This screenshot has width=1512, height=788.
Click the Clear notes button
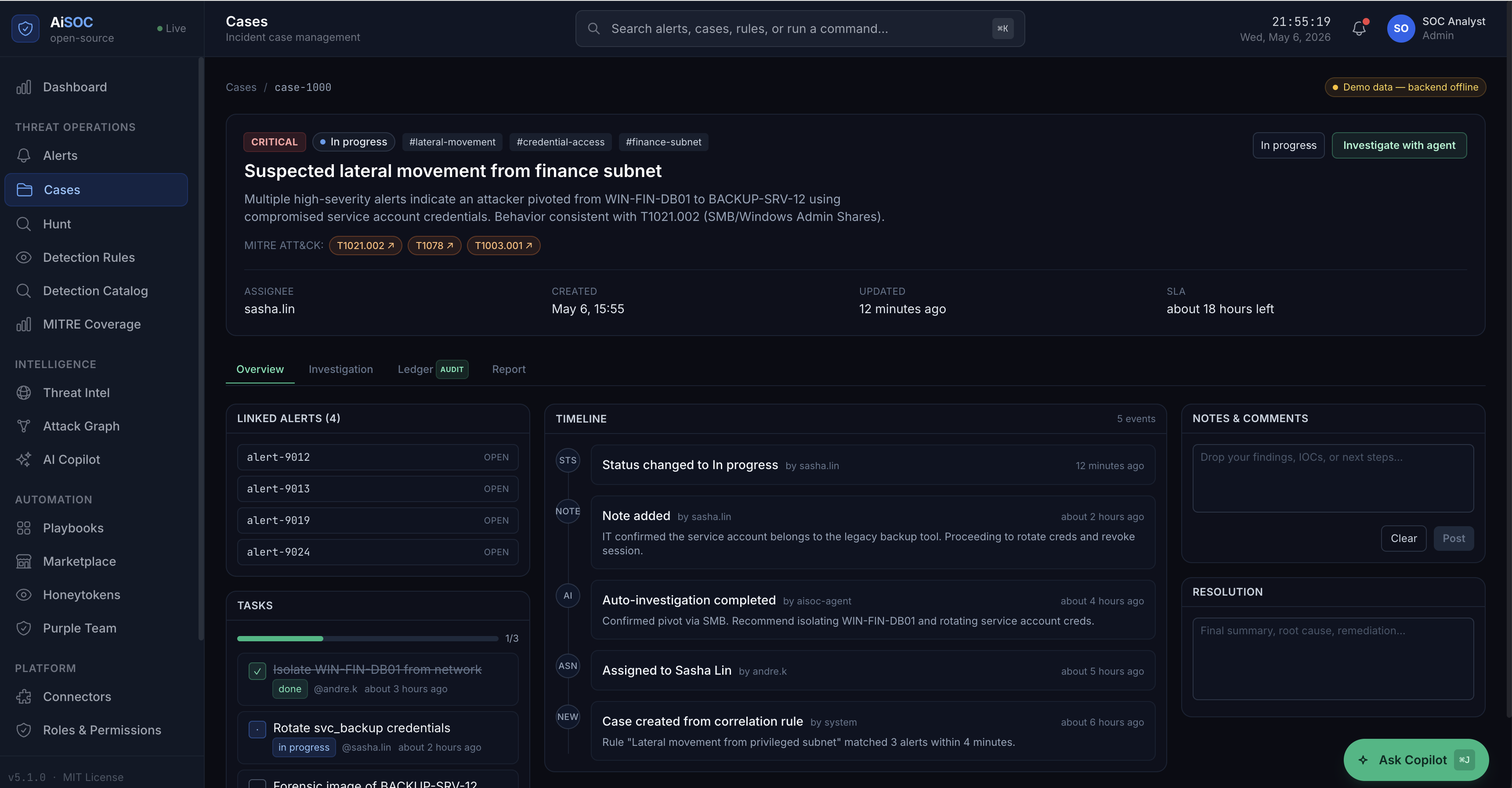(x=1403, y=539)
